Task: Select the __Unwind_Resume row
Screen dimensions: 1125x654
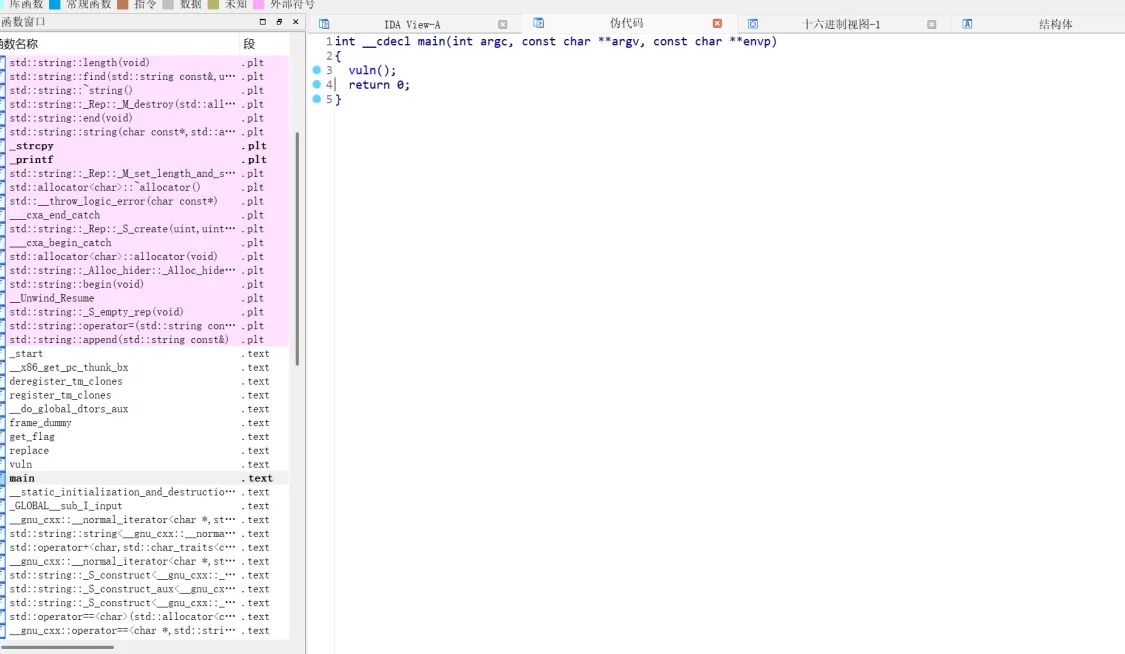Action: [x=145, y=298]
